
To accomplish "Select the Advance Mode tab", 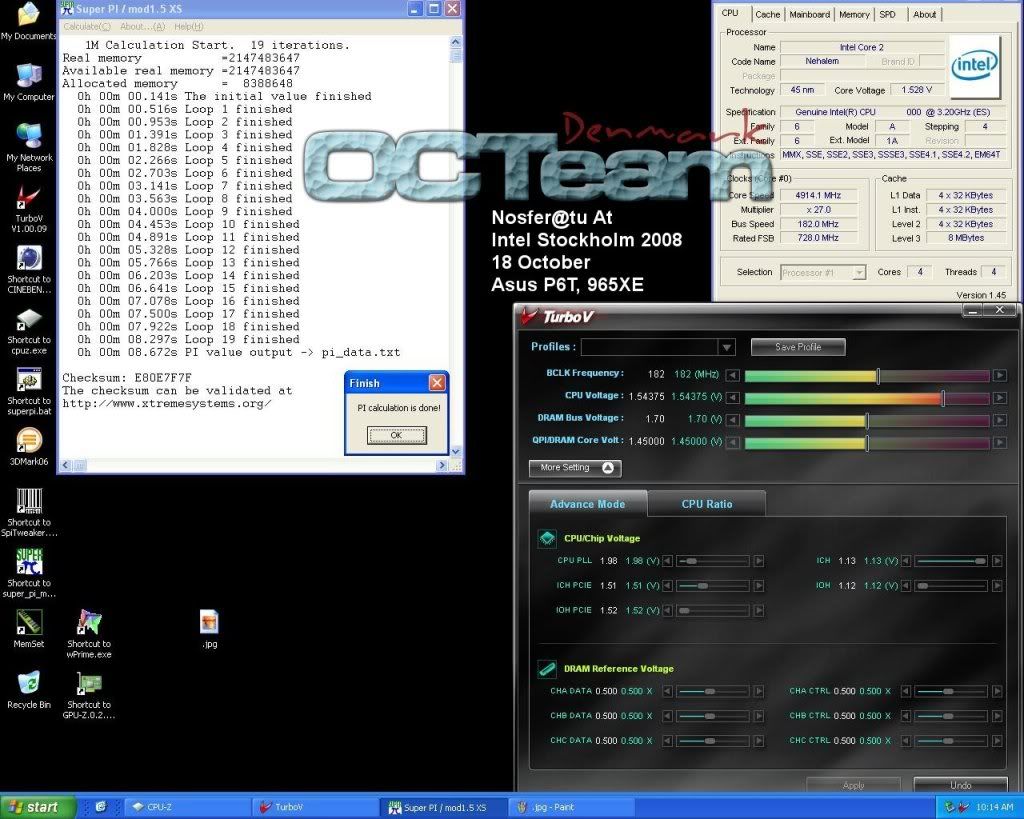I will 588,504.
